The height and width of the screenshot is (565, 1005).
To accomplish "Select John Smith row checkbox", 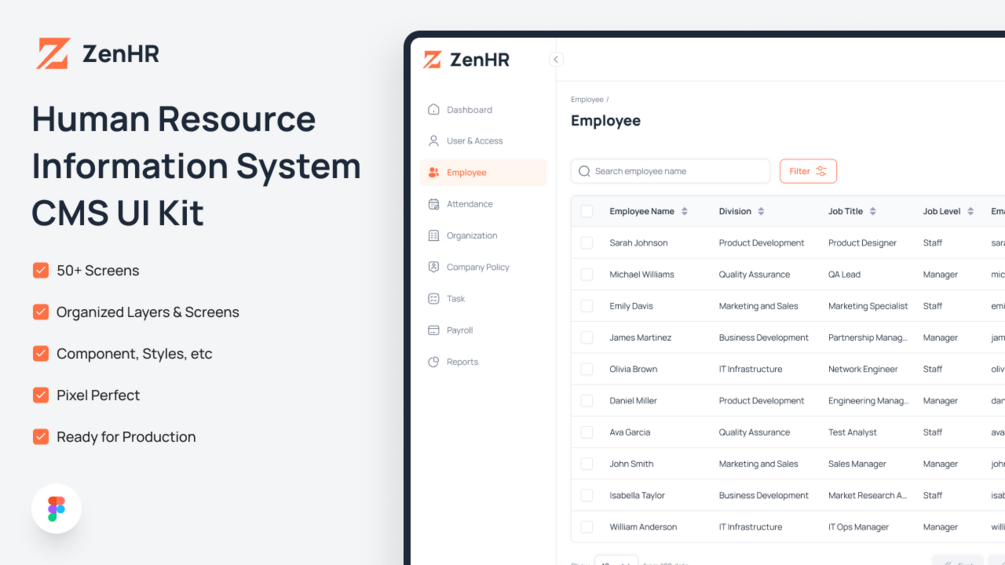I will click(586, 464).
